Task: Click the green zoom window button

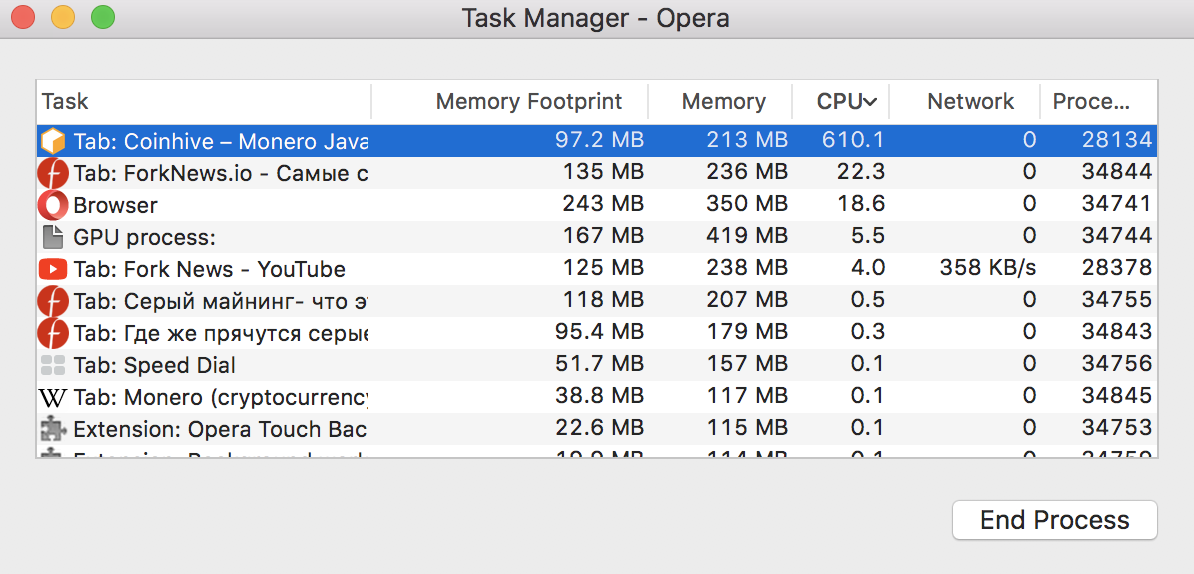Action: [102, 17]
